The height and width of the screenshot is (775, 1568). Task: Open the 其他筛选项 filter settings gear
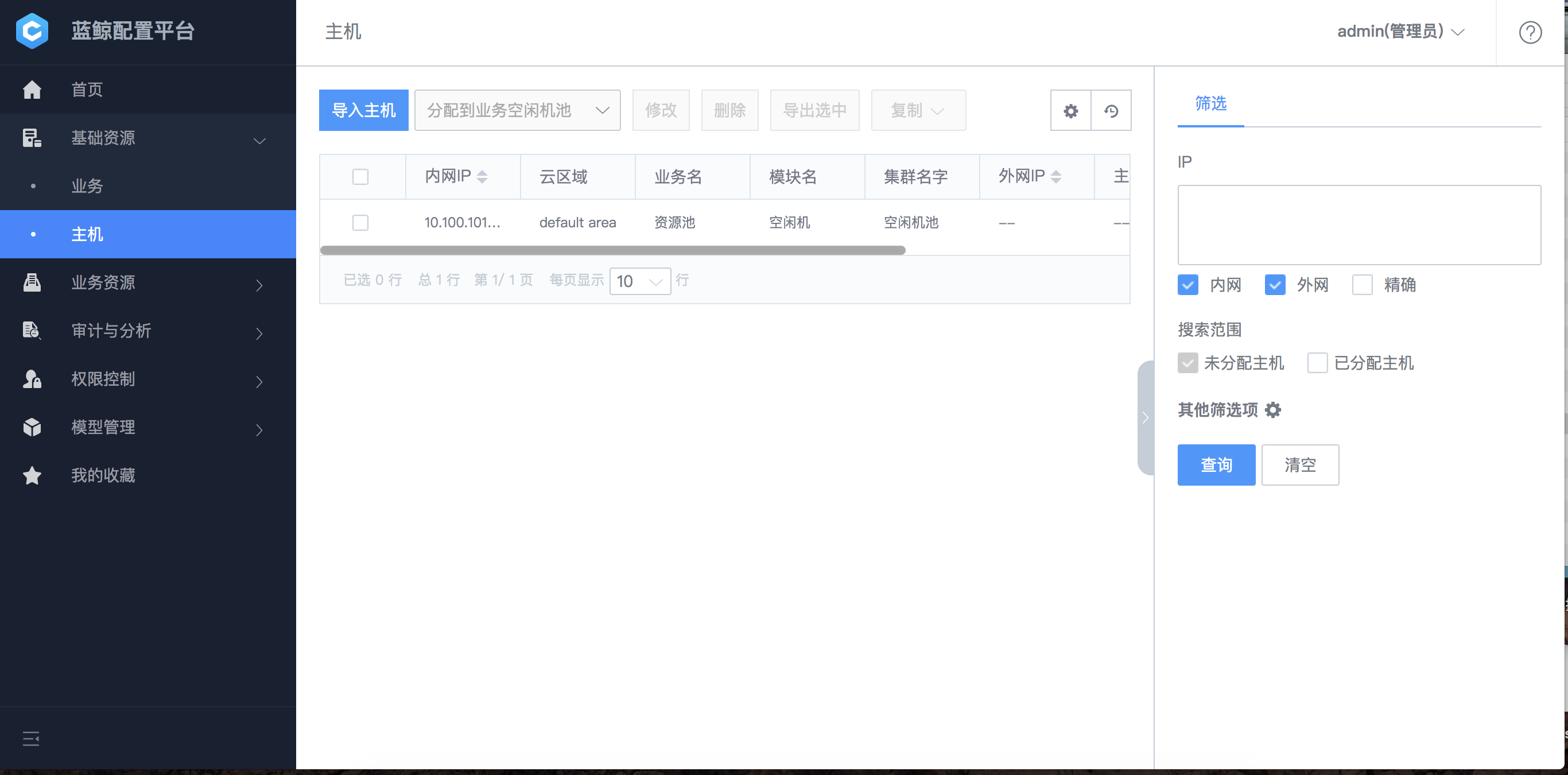[1274, 410]
